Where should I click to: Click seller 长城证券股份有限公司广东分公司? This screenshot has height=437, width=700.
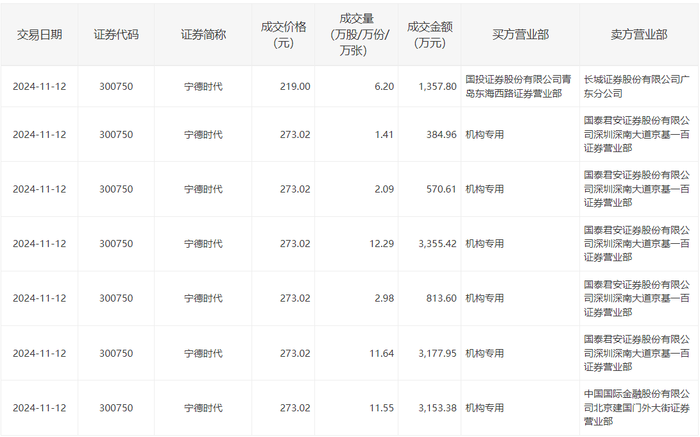pos(637,87)
